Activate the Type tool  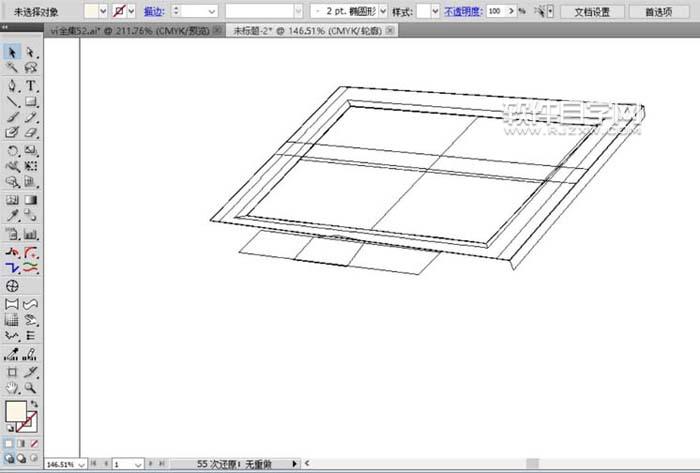(31, 85)
